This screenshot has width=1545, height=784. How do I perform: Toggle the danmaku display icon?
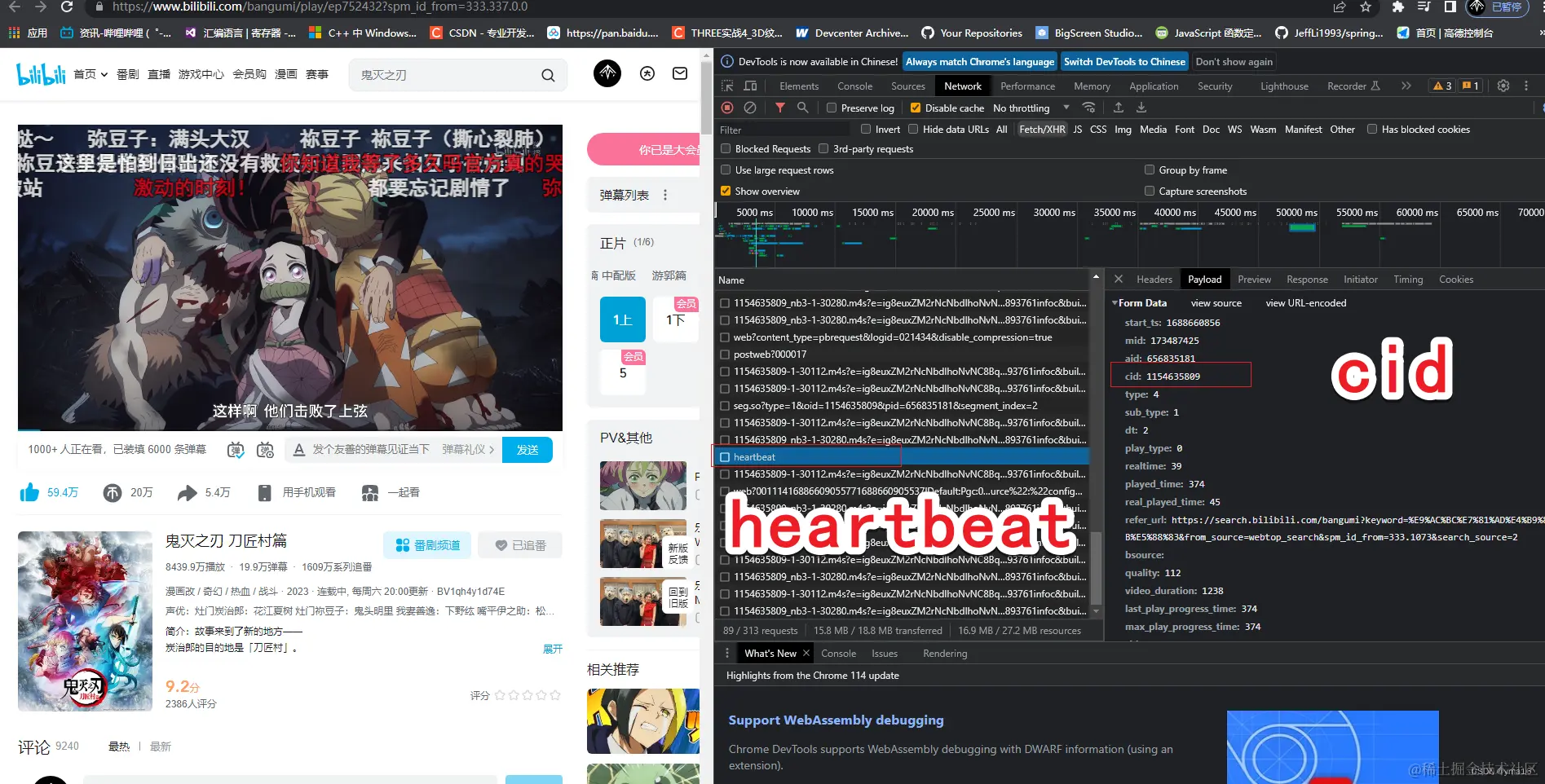coord(236,450)
